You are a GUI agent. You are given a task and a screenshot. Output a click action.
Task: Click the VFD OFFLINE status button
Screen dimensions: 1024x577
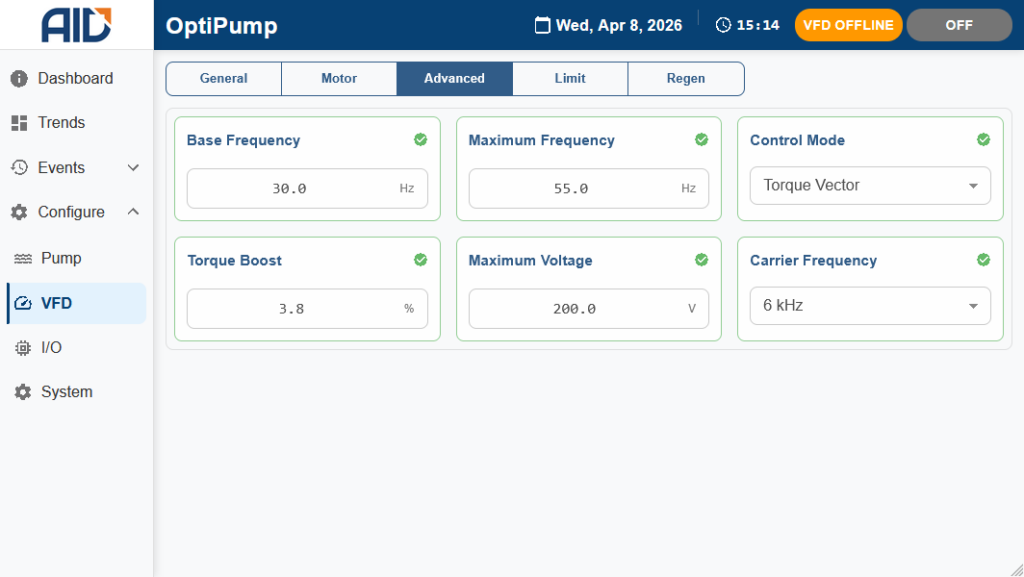(x=848, y=25)
